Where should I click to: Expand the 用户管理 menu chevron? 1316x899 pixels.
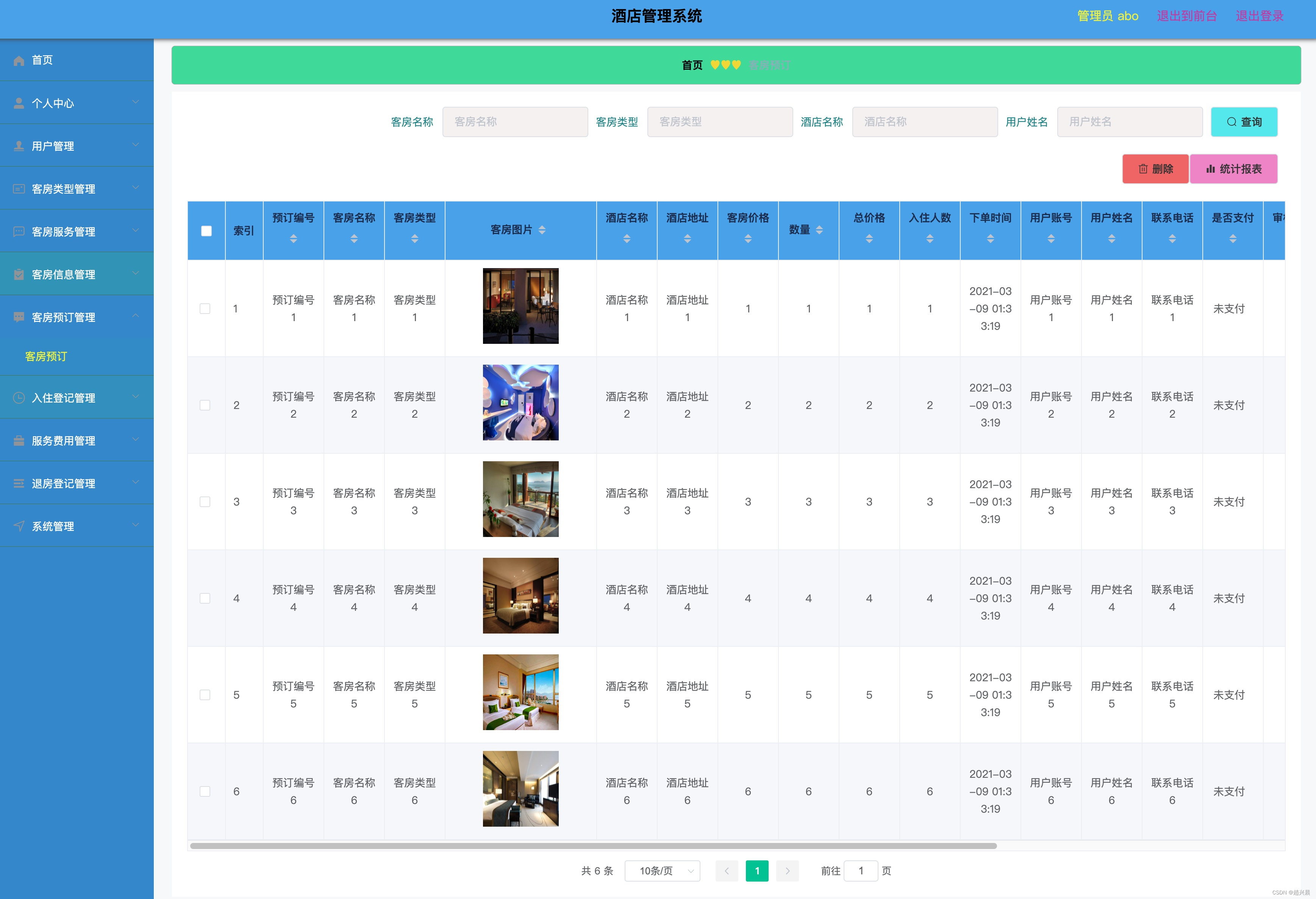pyautogui.click(x=135, y=145)
